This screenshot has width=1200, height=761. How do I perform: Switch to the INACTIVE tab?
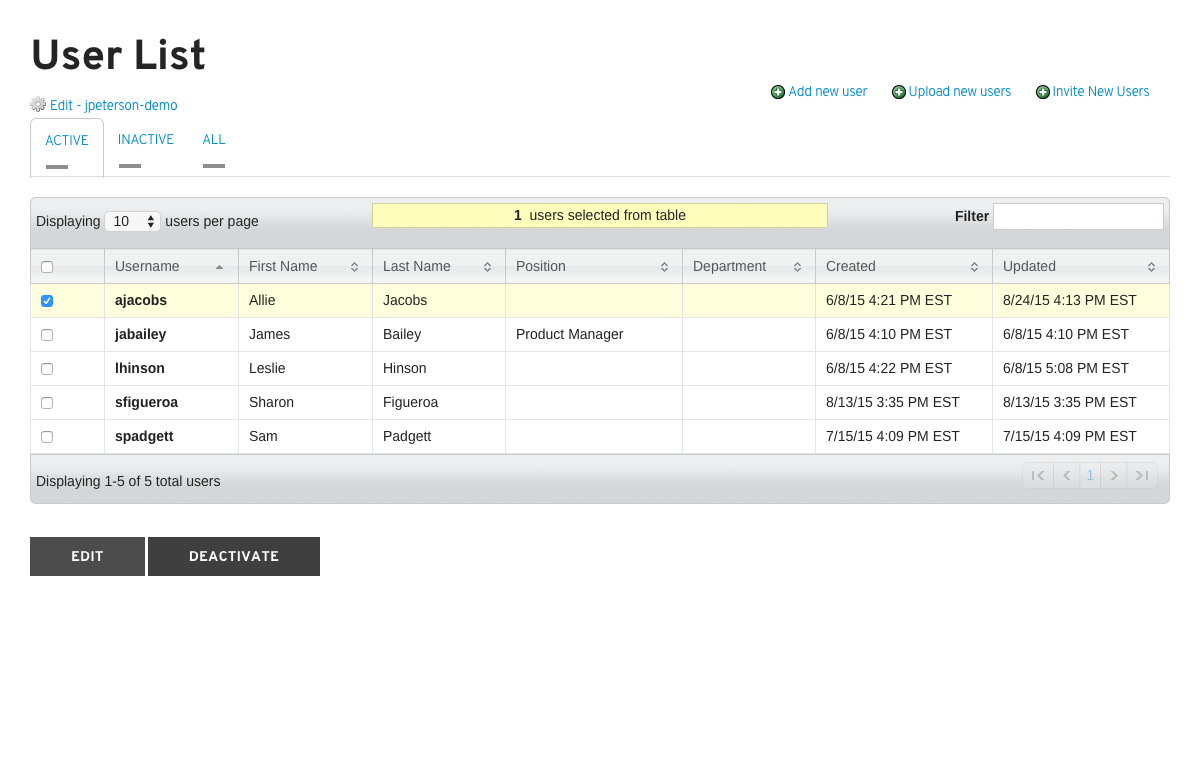tap(146, 139)
